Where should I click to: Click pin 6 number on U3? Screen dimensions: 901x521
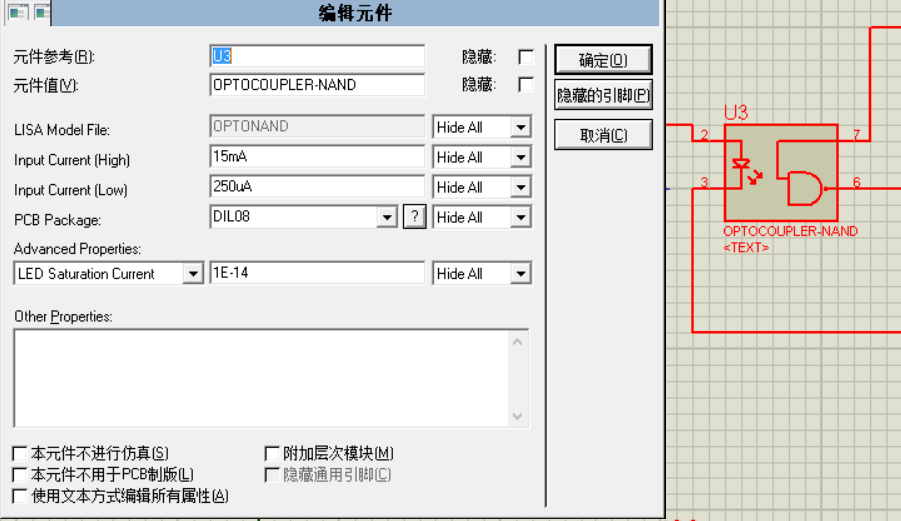coord(856,183)
